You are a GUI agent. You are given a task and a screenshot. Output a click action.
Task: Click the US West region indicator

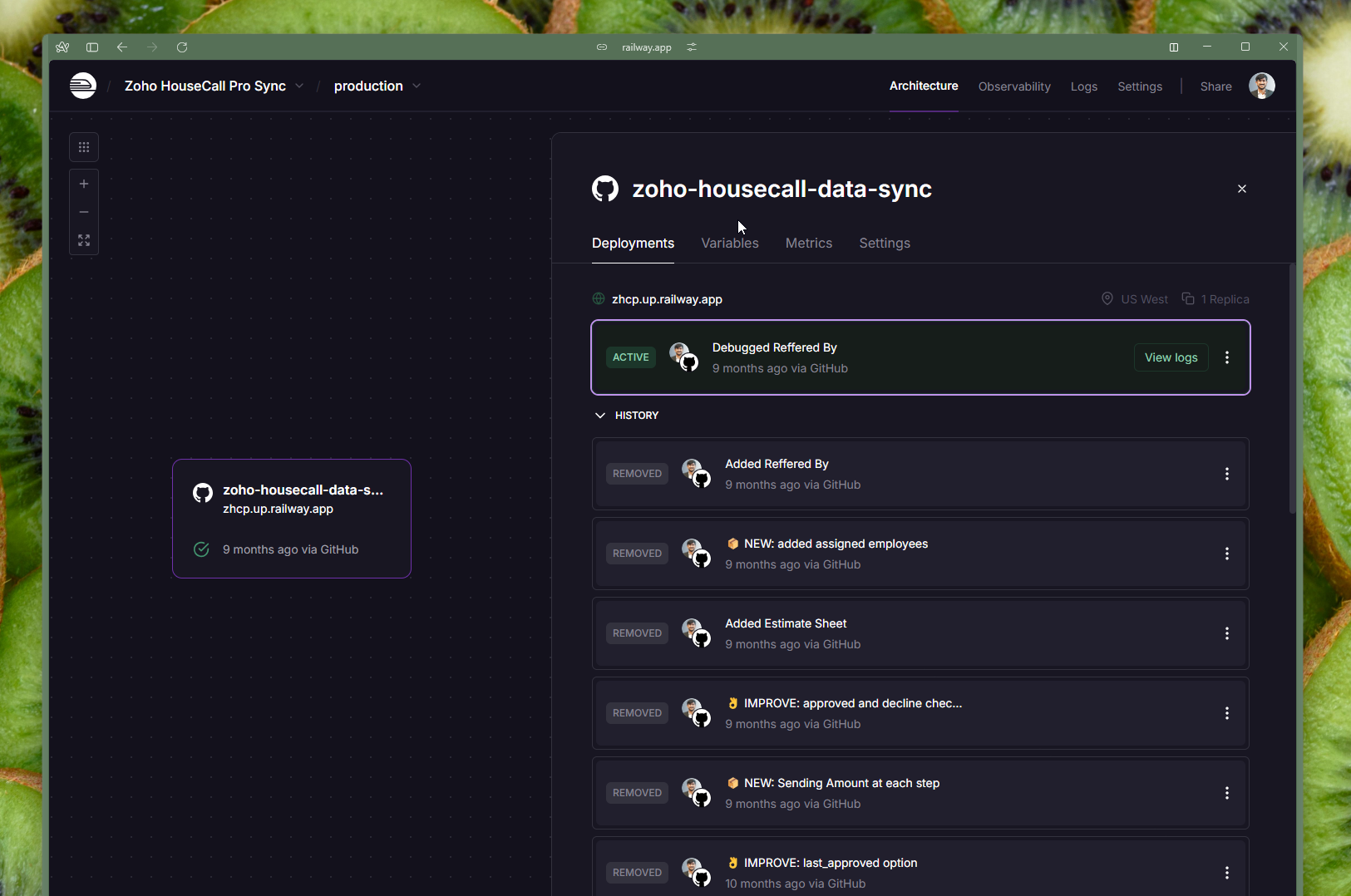[x=1134, y=299]
